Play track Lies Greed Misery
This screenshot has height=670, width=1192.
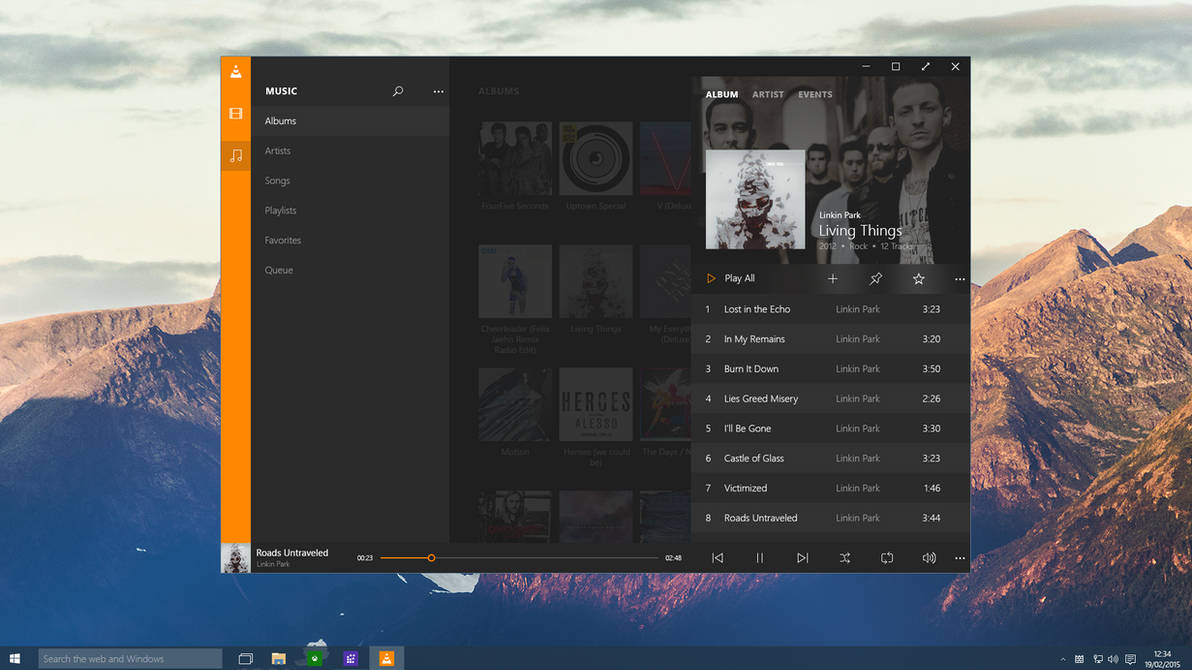pos(831,399)
